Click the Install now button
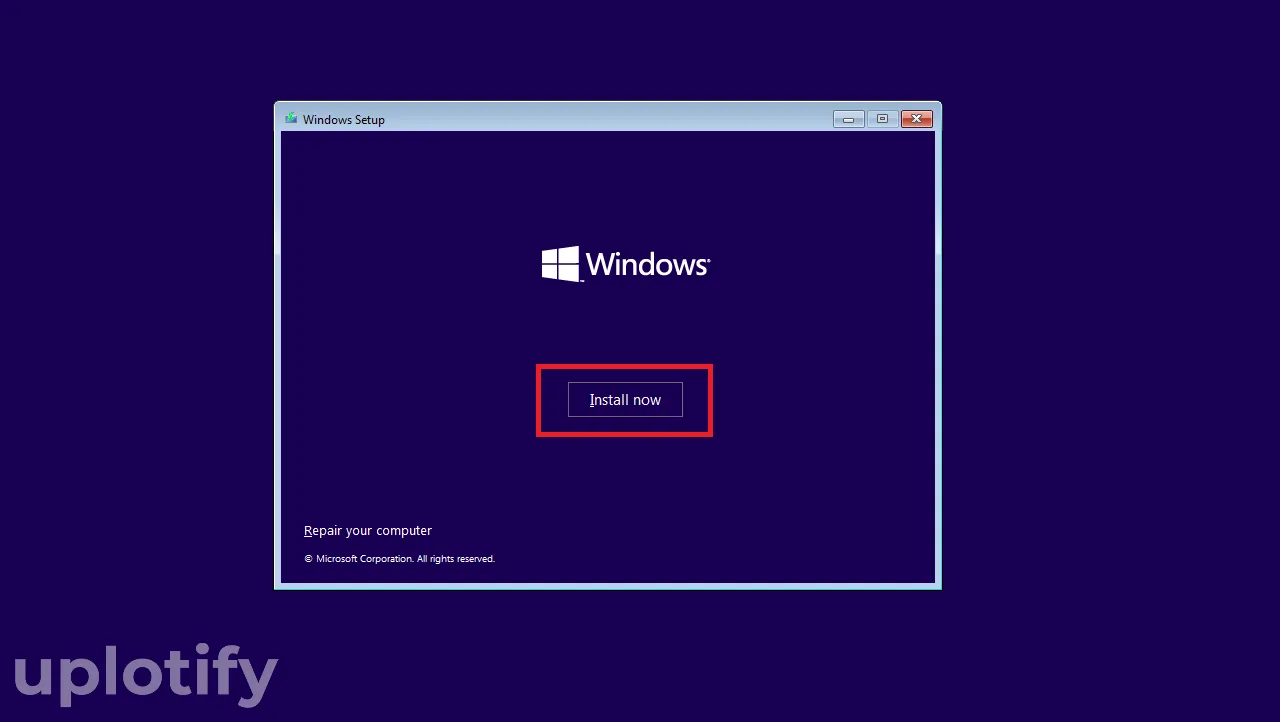This screenshot has height=722, width=1280. [625, 400]
